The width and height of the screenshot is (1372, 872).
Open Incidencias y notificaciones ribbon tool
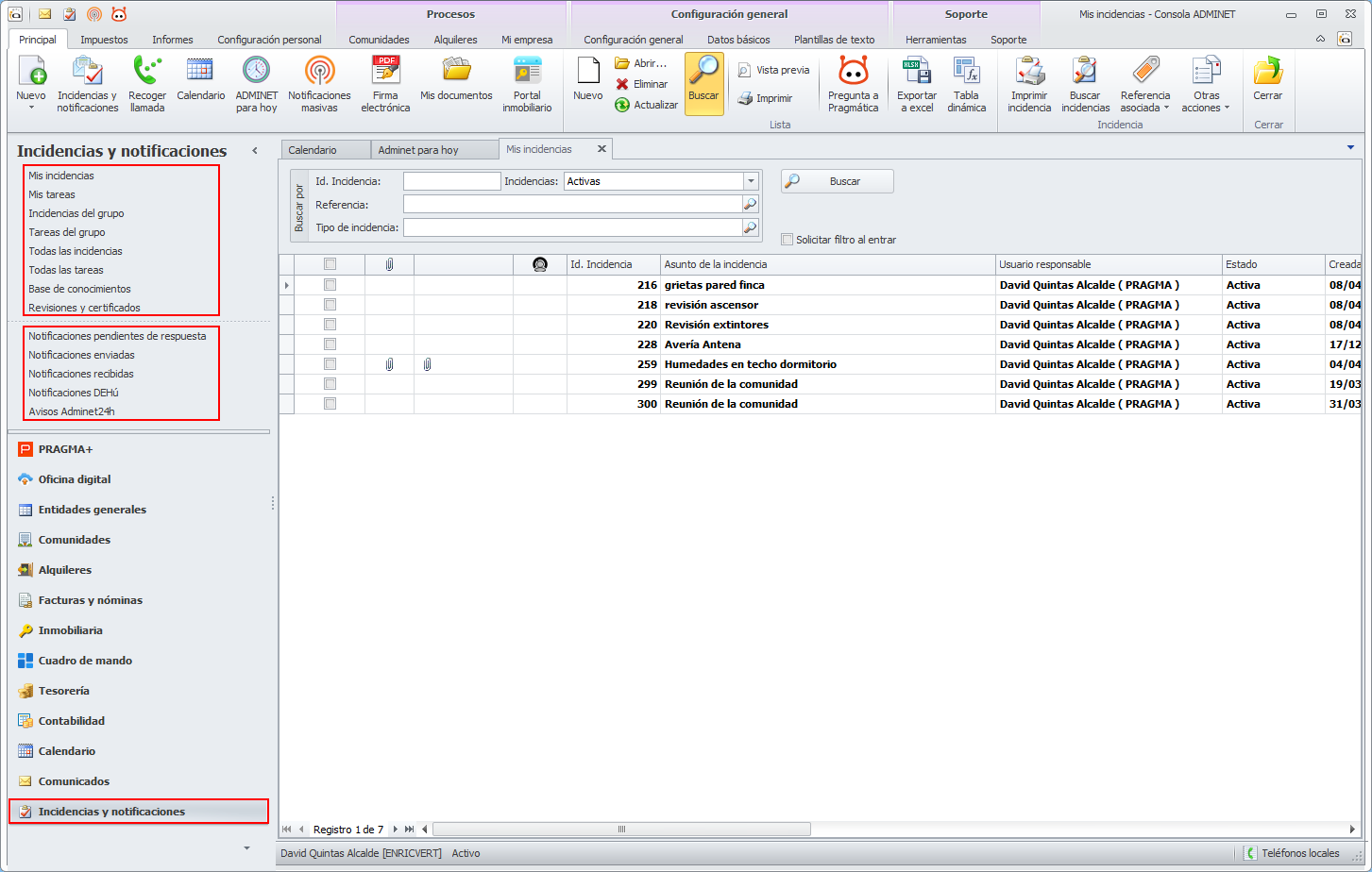(x=87, y=72)
